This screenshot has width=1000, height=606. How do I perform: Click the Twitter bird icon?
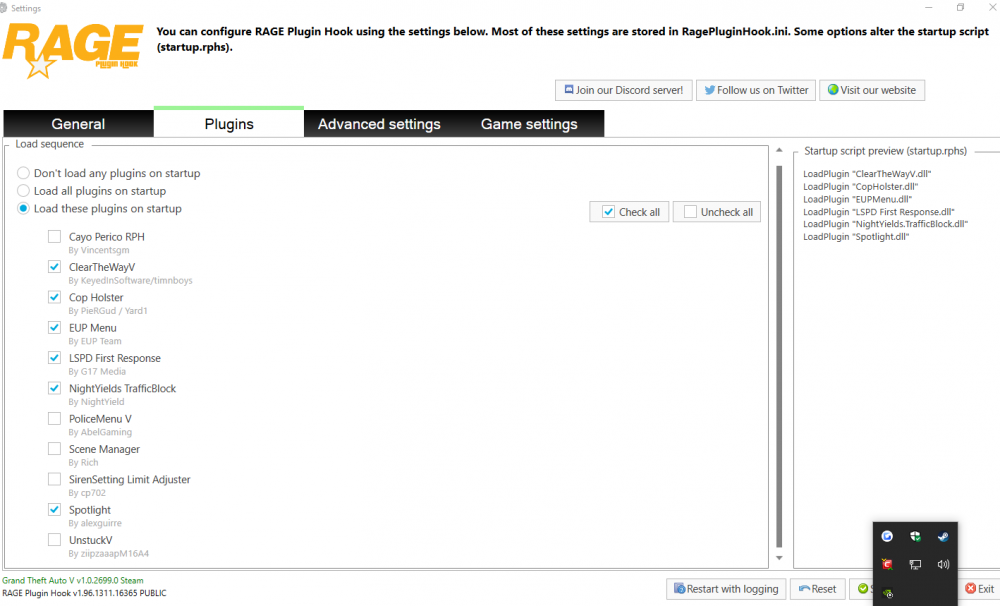[709, 91]
